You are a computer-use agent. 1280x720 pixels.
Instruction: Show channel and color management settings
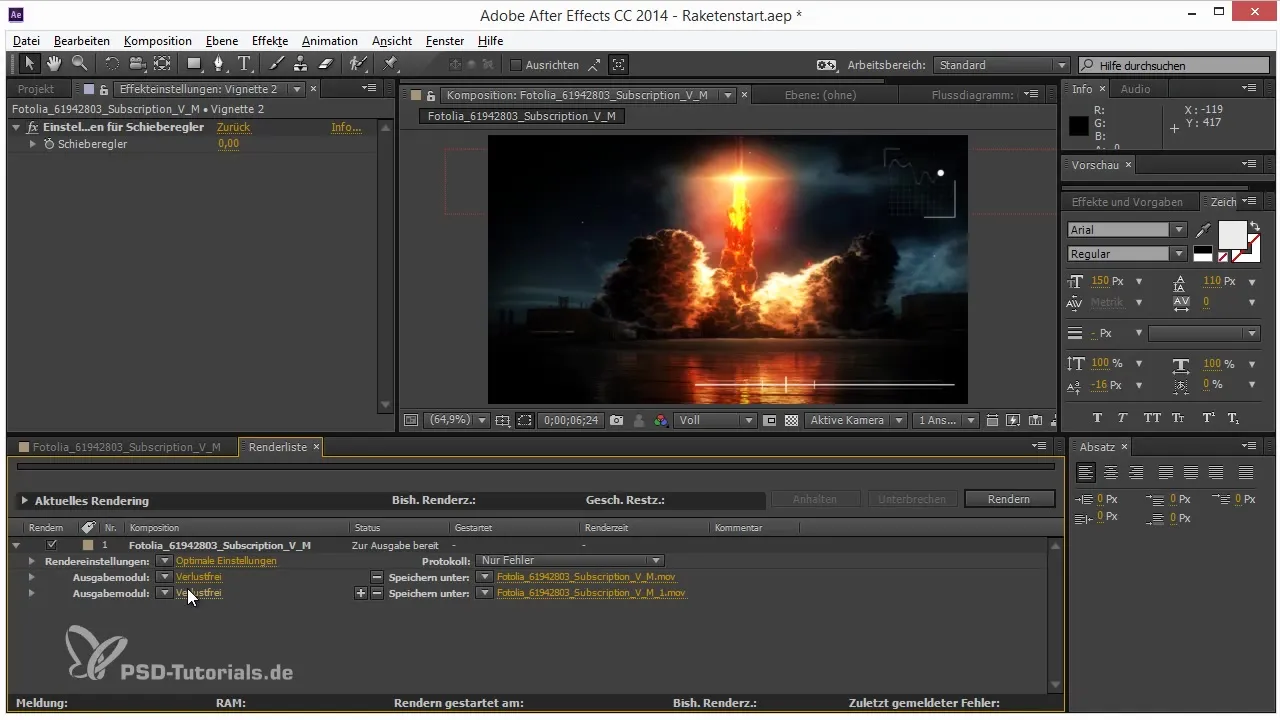tap(660, 421)
